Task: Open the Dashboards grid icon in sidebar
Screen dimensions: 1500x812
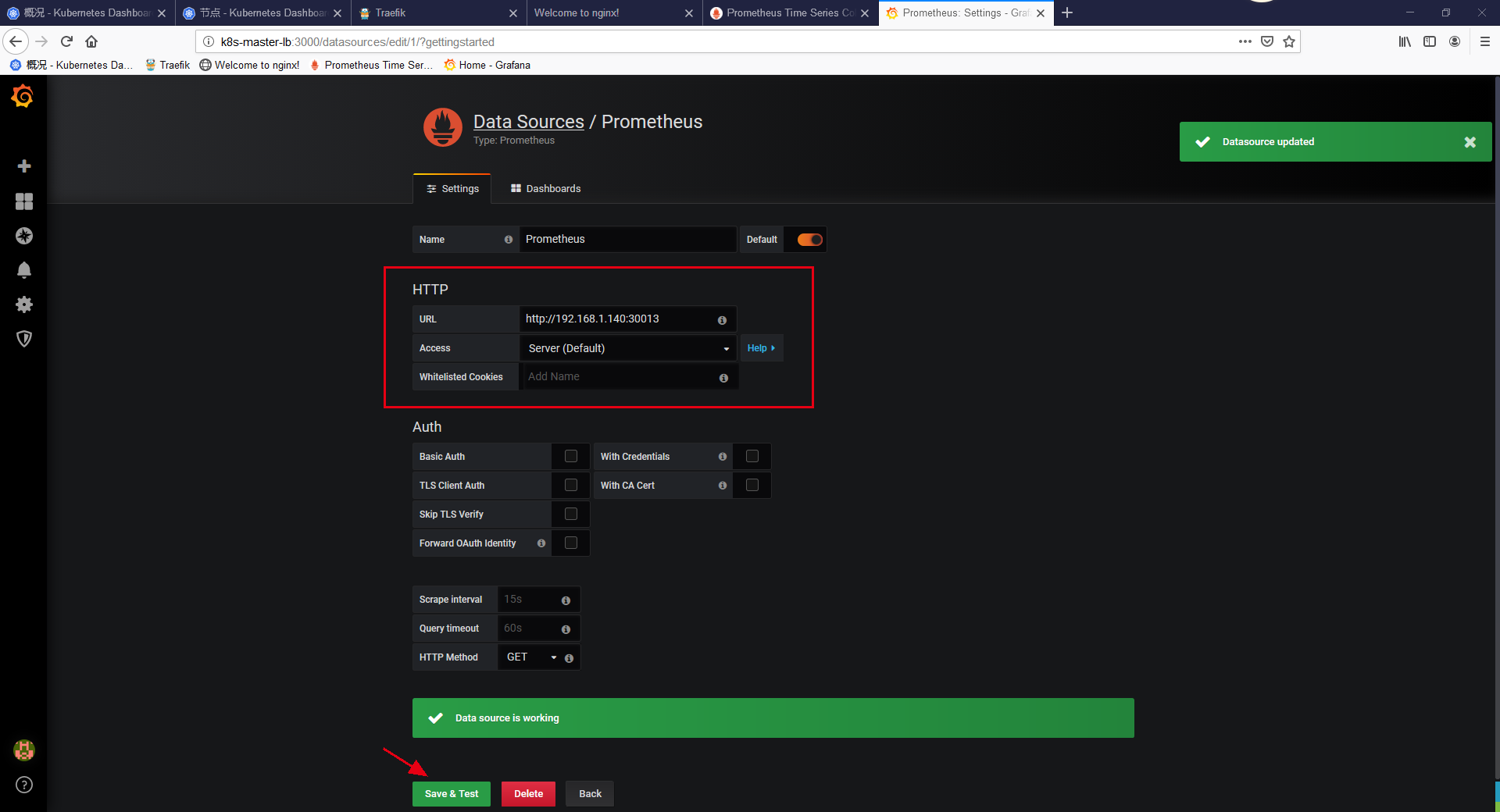Action: click(x=24, y=201)
